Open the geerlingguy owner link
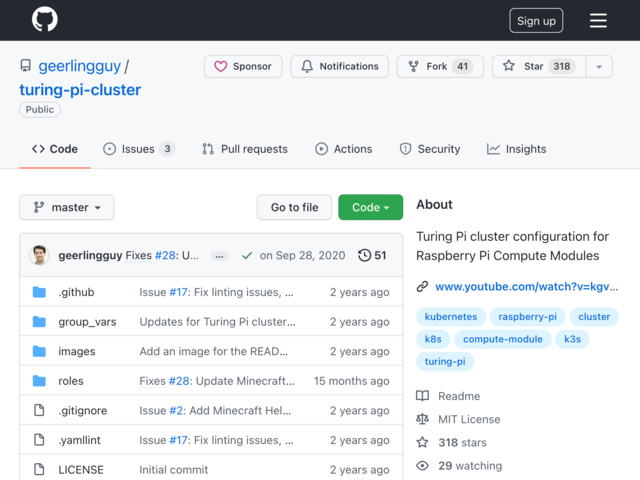The image size is (640, 480). (80, 66)
